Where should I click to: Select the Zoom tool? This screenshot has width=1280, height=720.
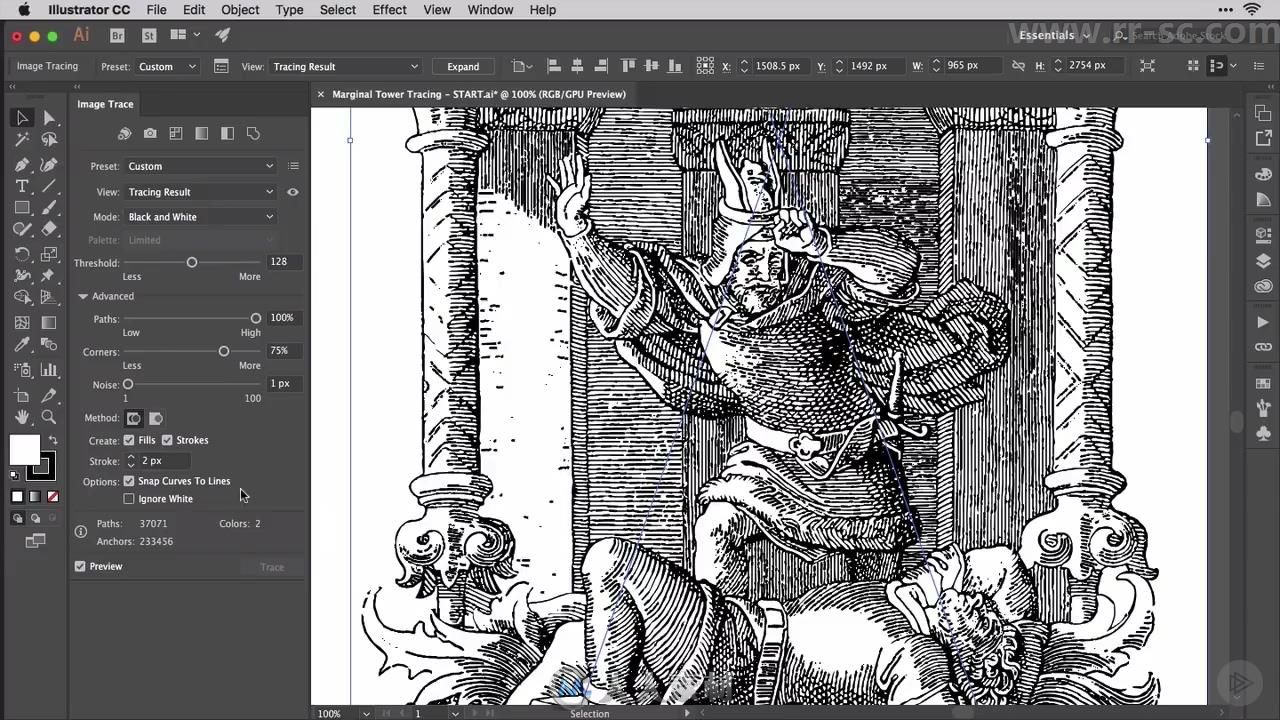(49, 417)
